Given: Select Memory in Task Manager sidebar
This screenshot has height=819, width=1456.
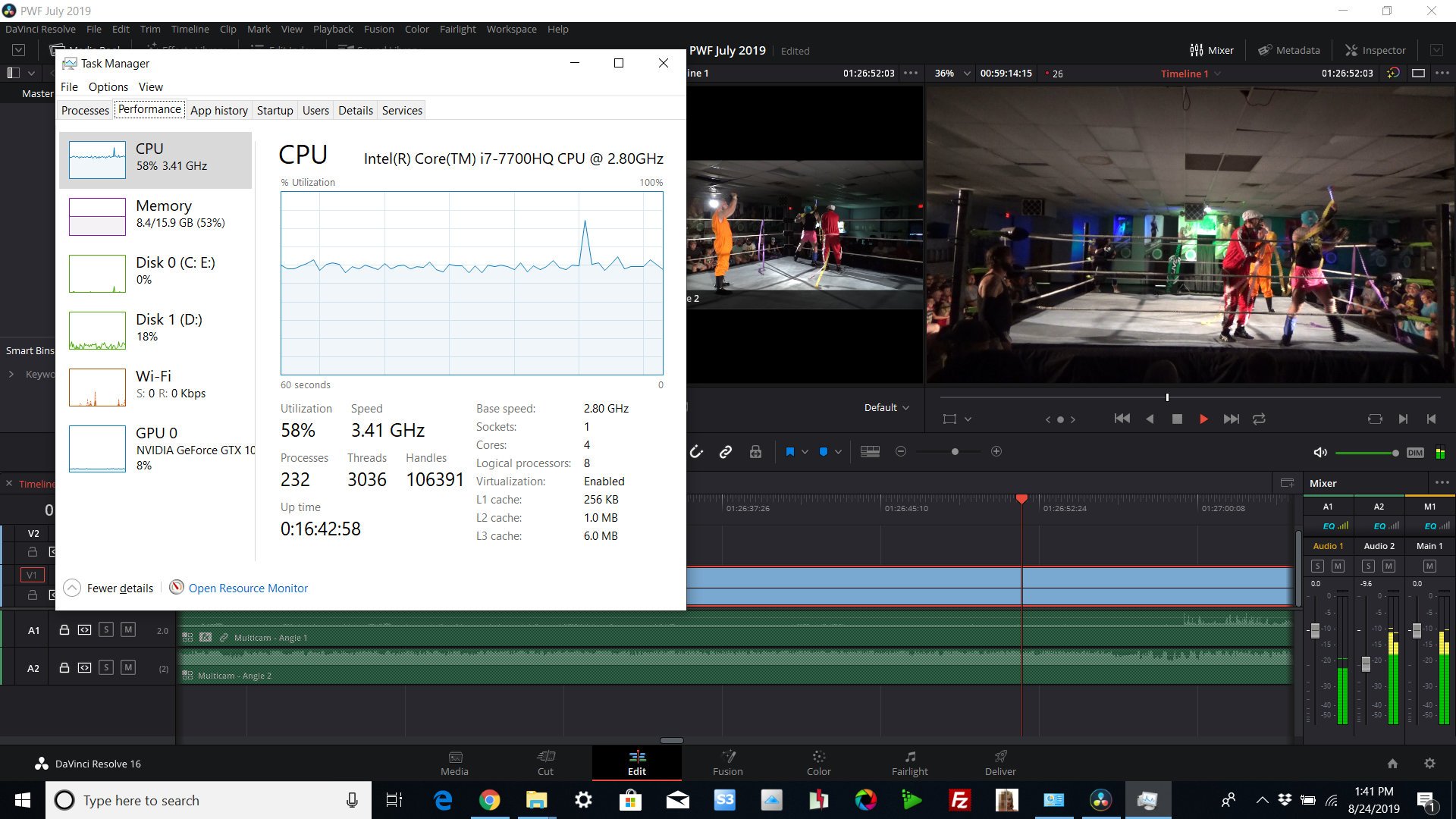Looking at the screenshot, I should (x=155, y=216).
